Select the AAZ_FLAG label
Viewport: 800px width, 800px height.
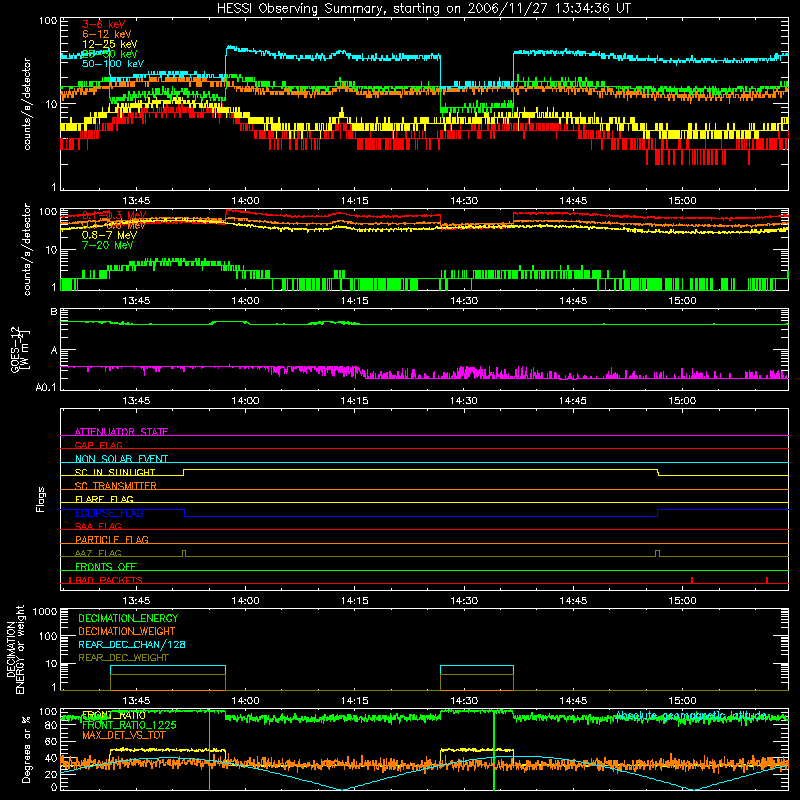(x=98, y=553)
